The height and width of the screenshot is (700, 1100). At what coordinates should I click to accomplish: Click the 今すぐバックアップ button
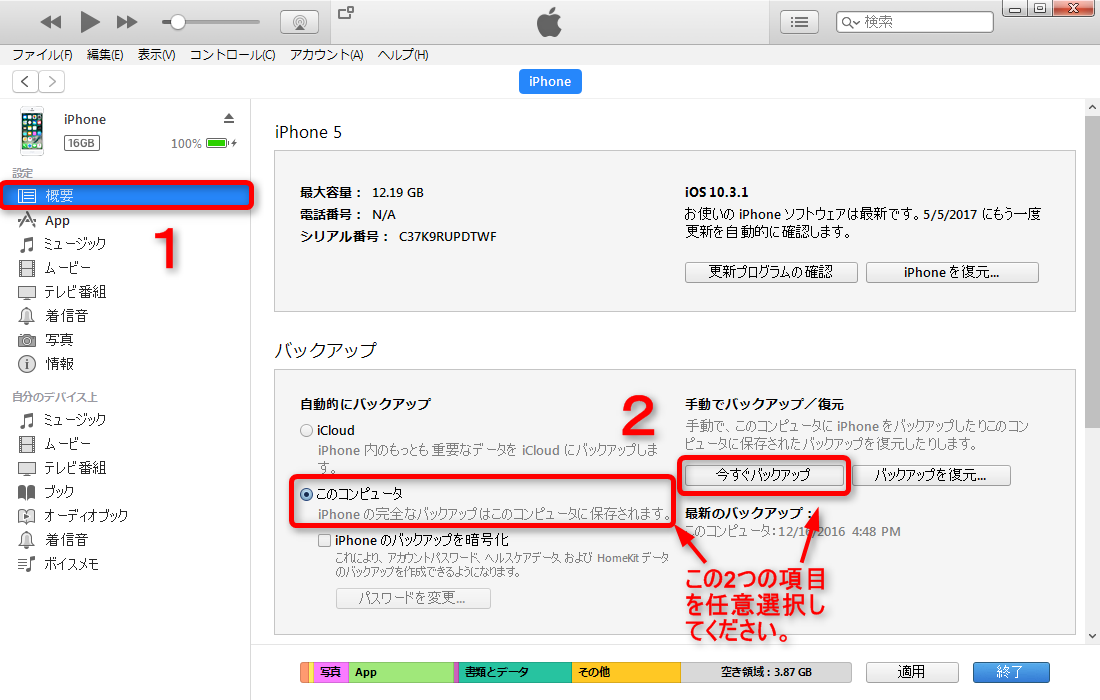click(764, 475)
